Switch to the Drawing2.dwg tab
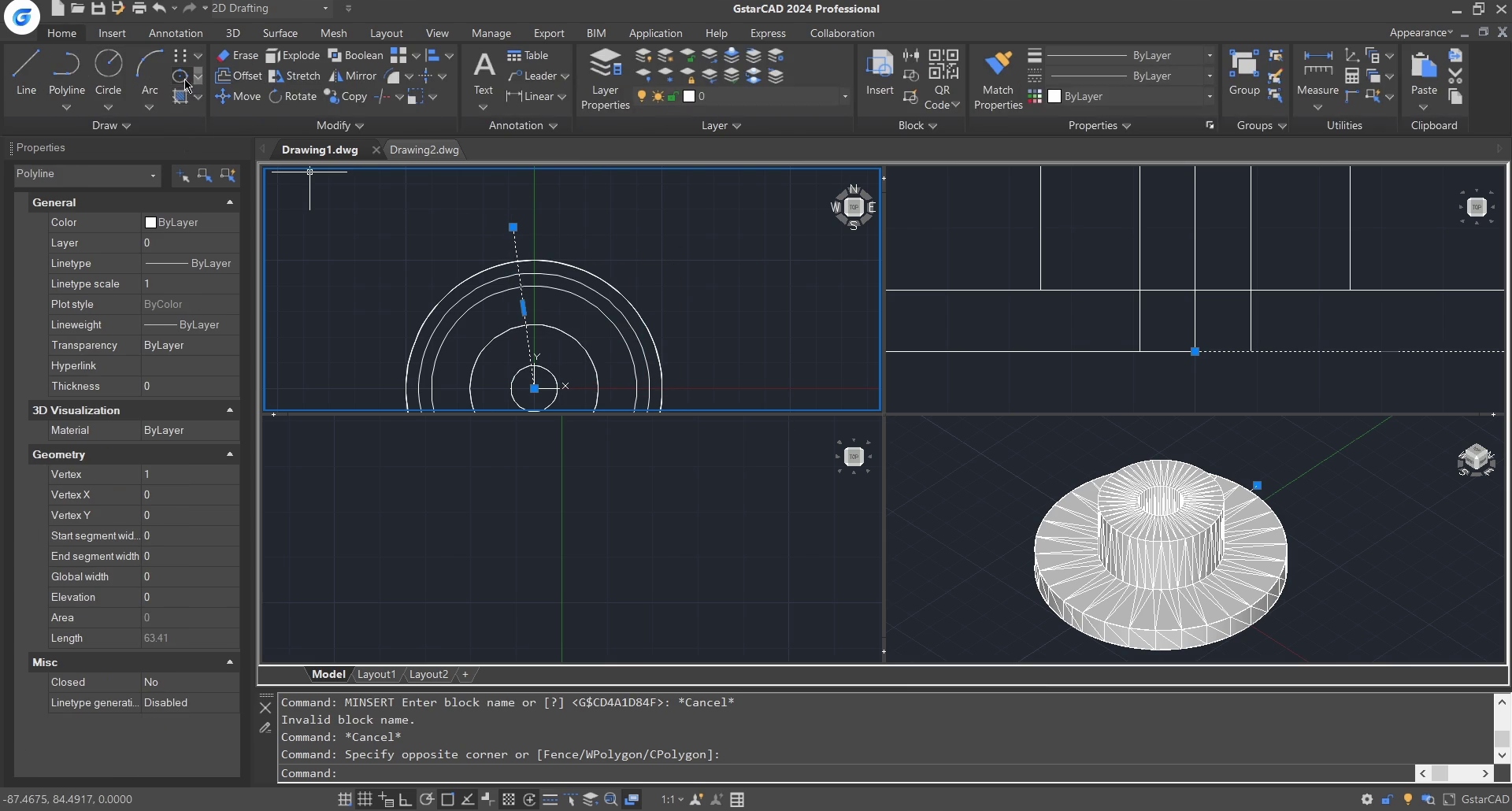The width and height of the screenshot is (1512, 811). [x=424, y=150]
